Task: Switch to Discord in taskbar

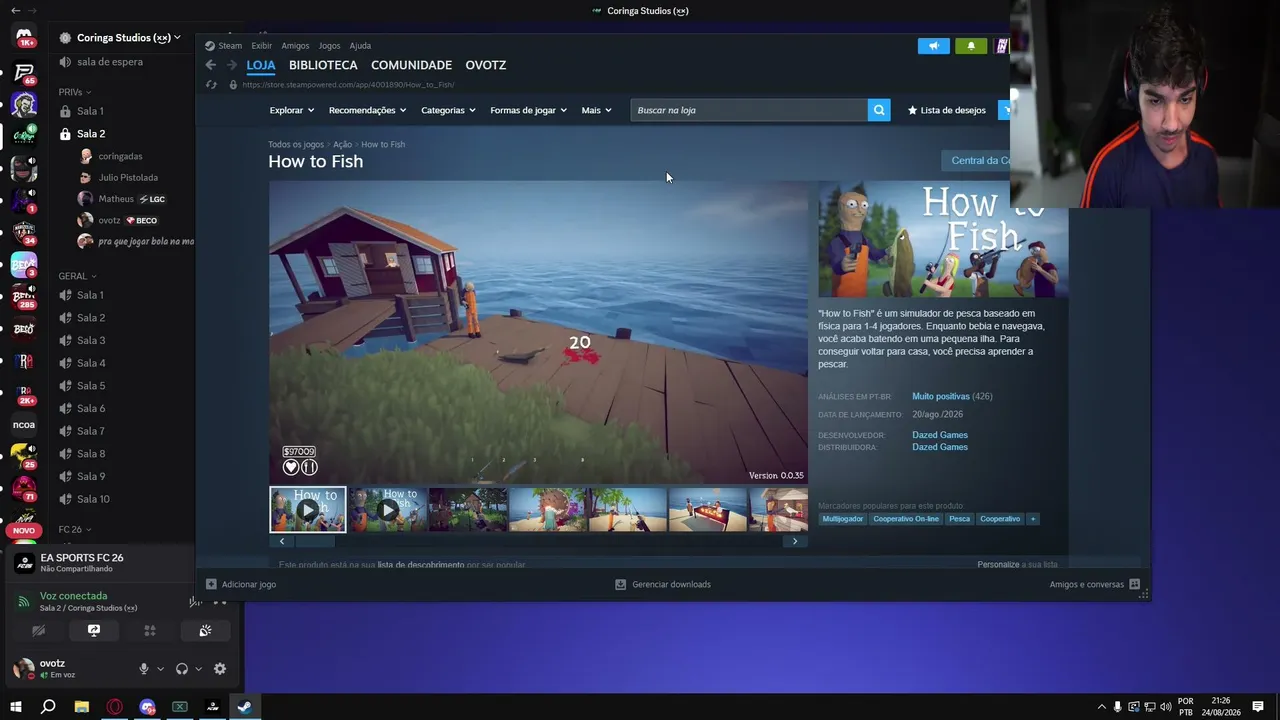Action: click(x=148, y=707)
